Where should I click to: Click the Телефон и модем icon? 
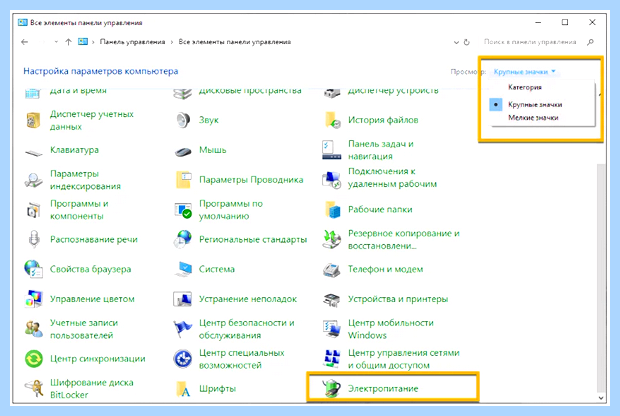pyautogui.click(x=331, y=269)
